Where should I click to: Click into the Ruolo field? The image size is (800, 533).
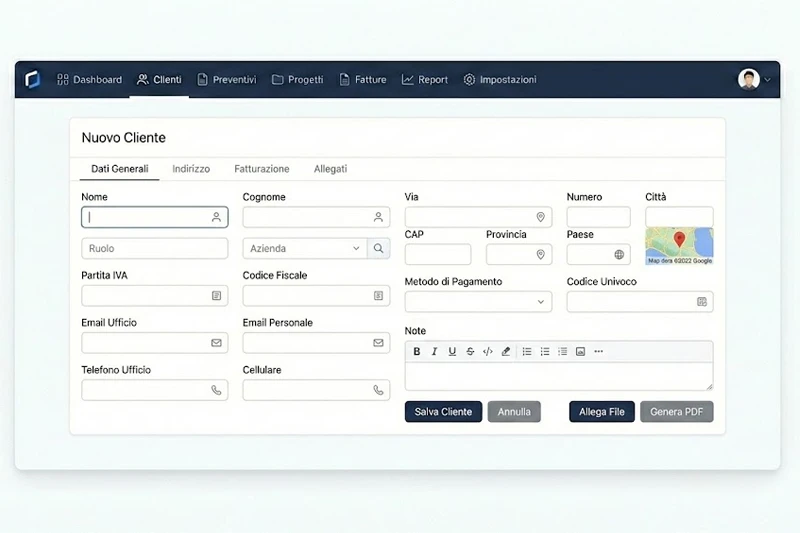point(155,248)
